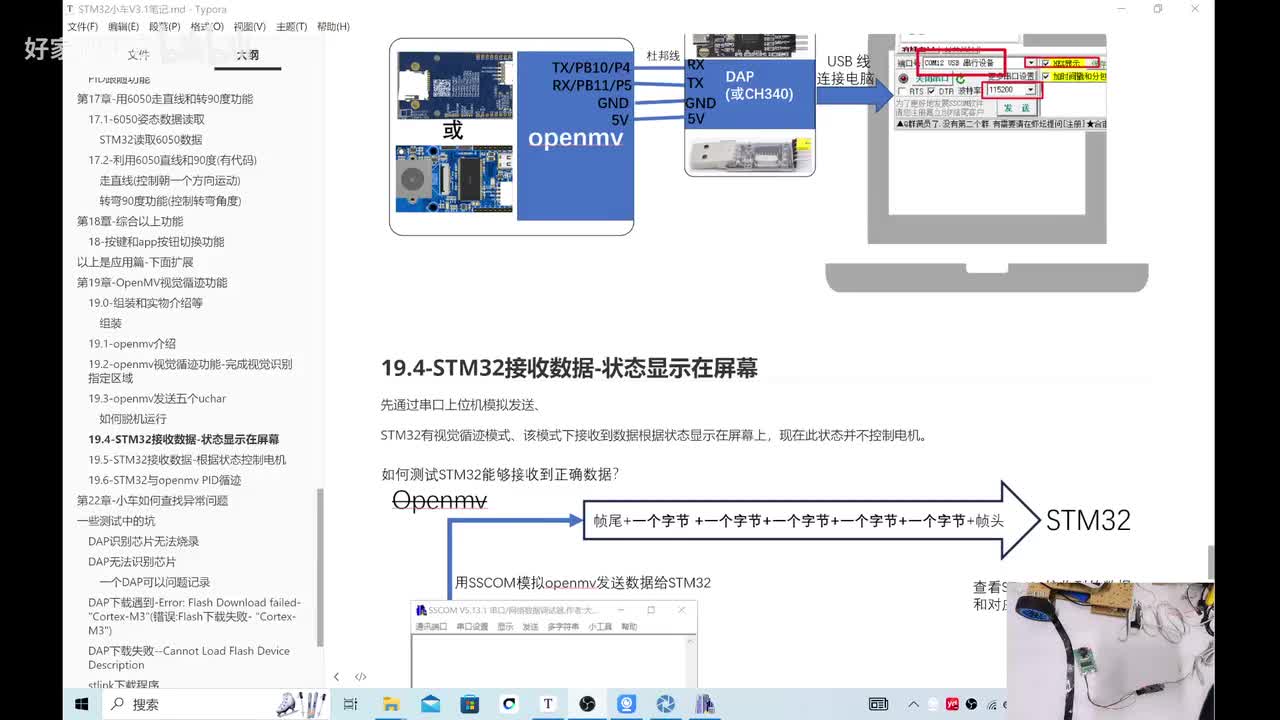Toggle HEX显示 checkbox in the SSCOM image
Viewport: 1280px width, 720px height.
[1046, 63]
